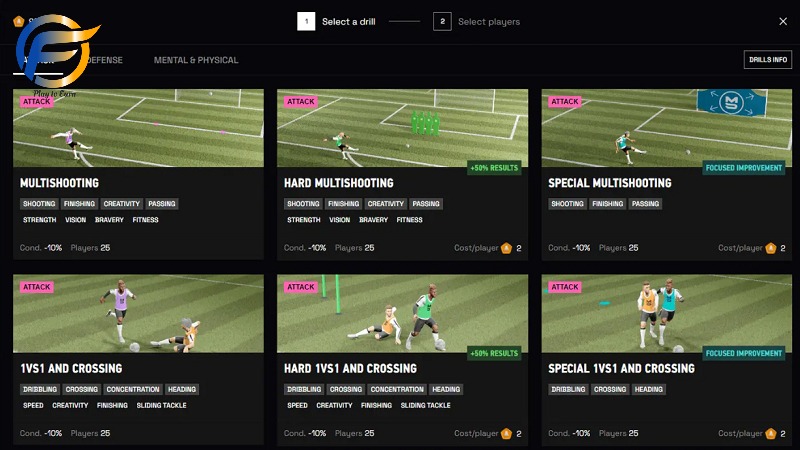Click the Passing tag in Special Multishooting card
Viewport: 800px width, 450px height.
(645, 204)
